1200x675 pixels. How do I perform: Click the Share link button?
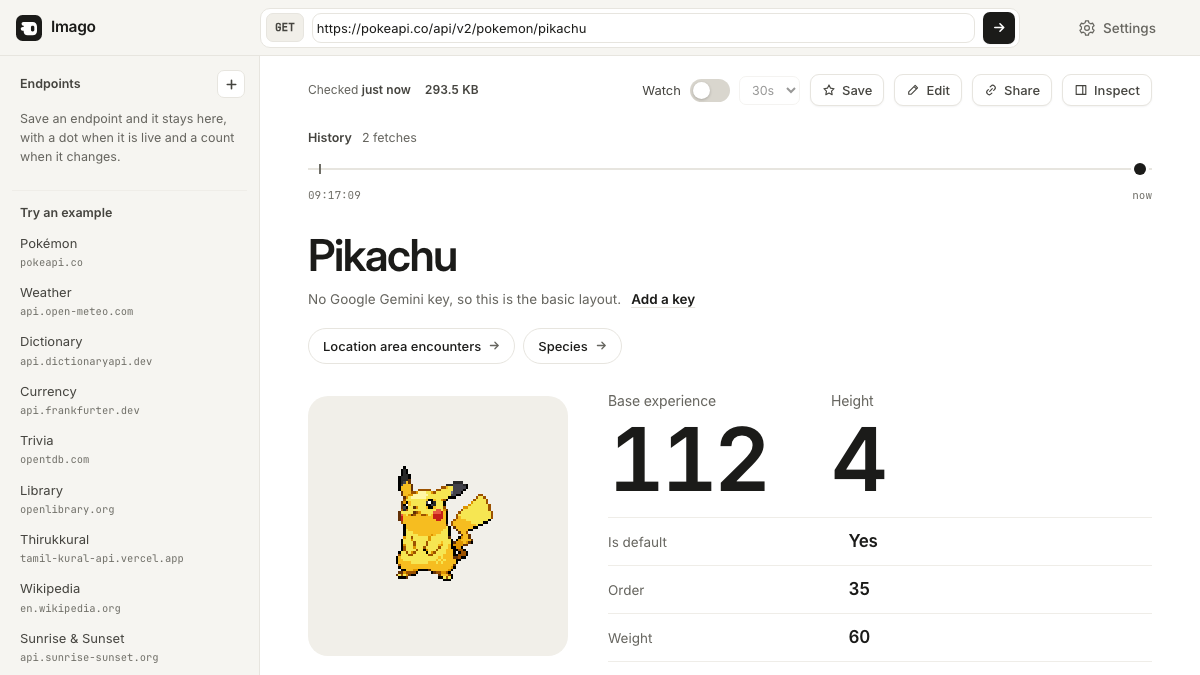[x=1012, y=90]
